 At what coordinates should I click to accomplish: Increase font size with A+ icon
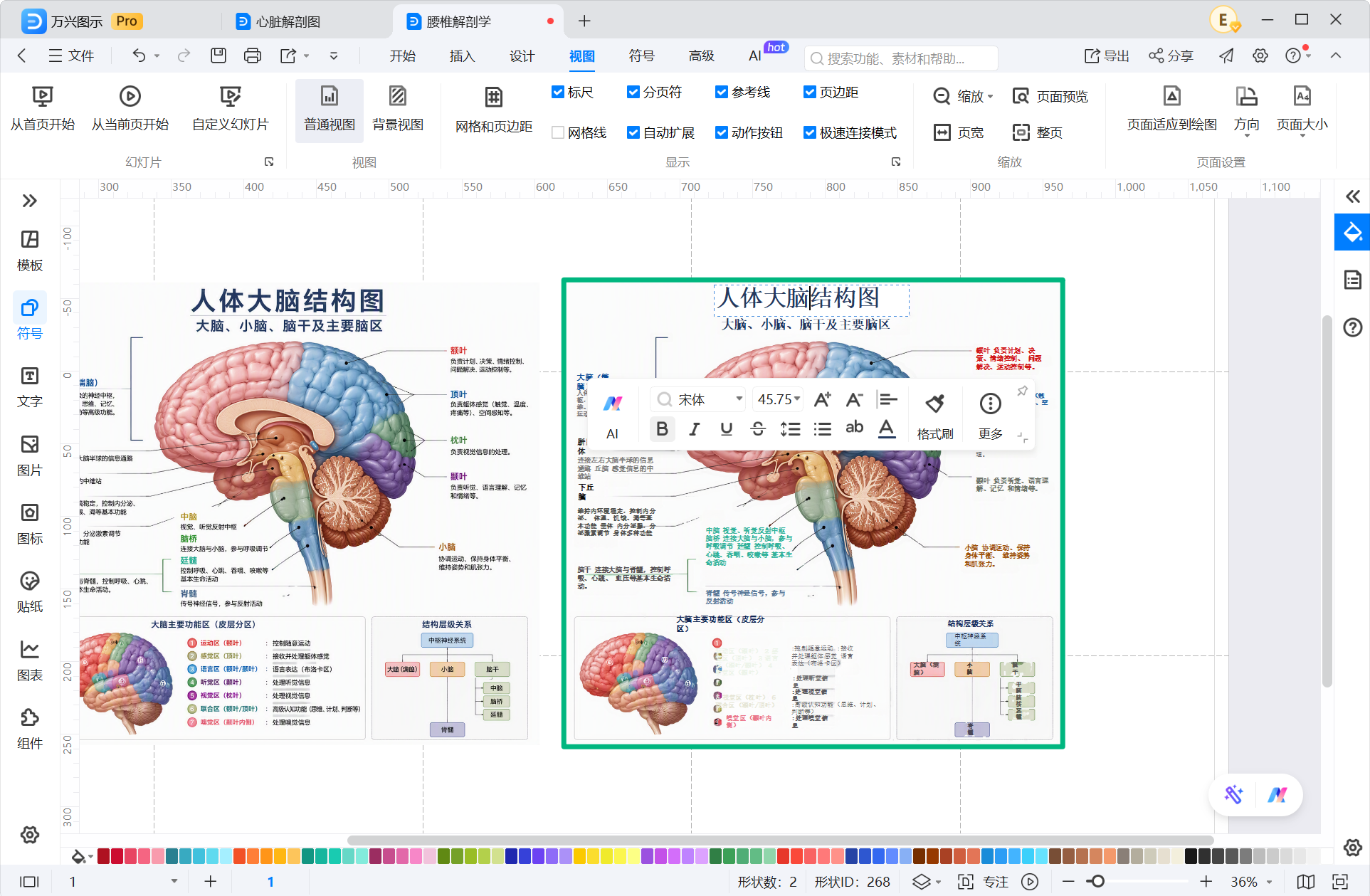[822, 399]
